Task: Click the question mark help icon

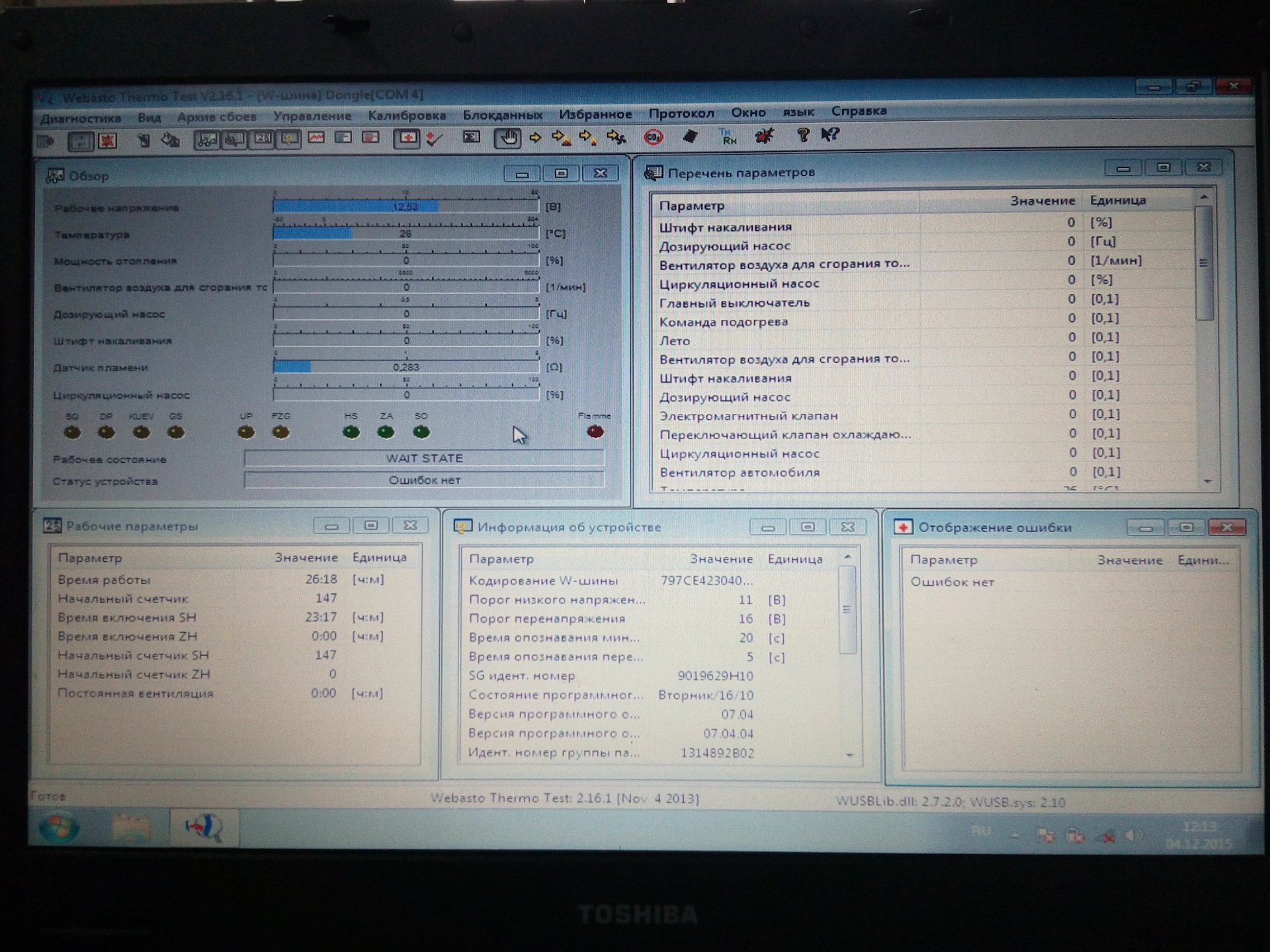Action: [803, 135]
